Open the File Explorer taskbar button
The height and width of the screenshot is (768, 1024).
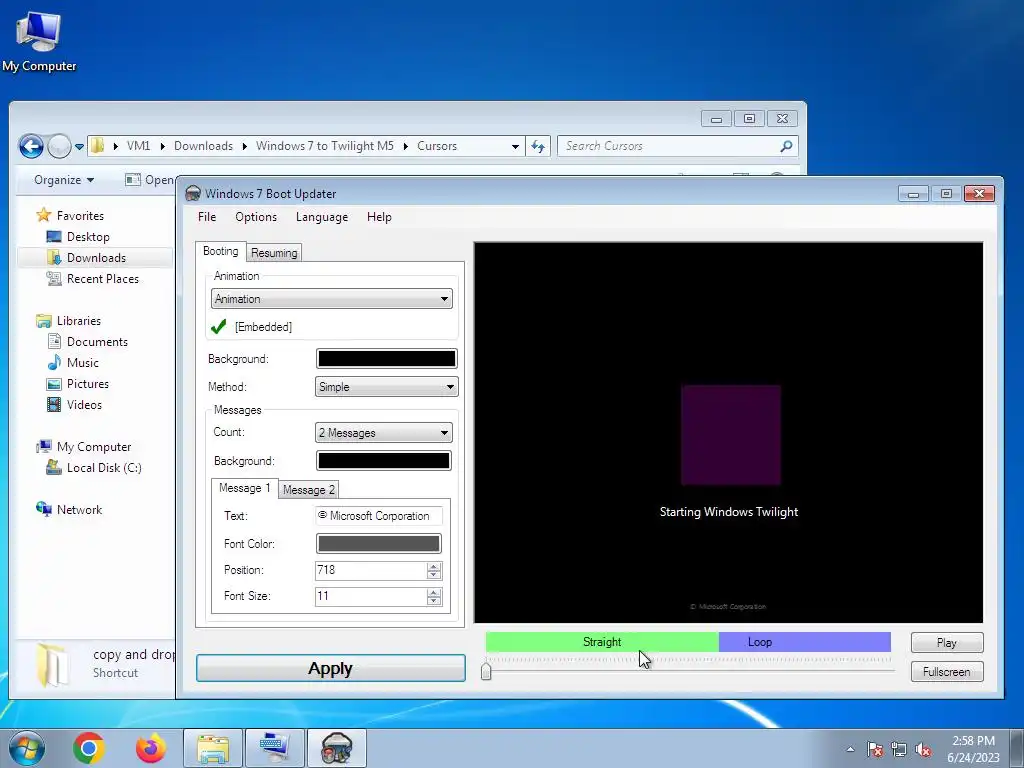coord(213,748)
